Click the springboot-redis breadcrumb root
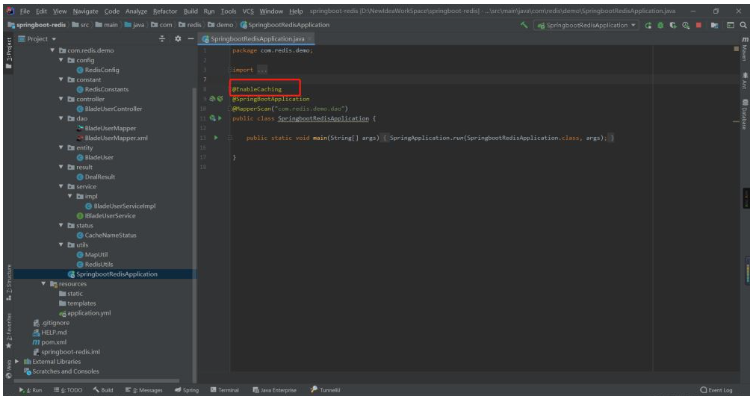Screen dimensions: 751x396 37,25
